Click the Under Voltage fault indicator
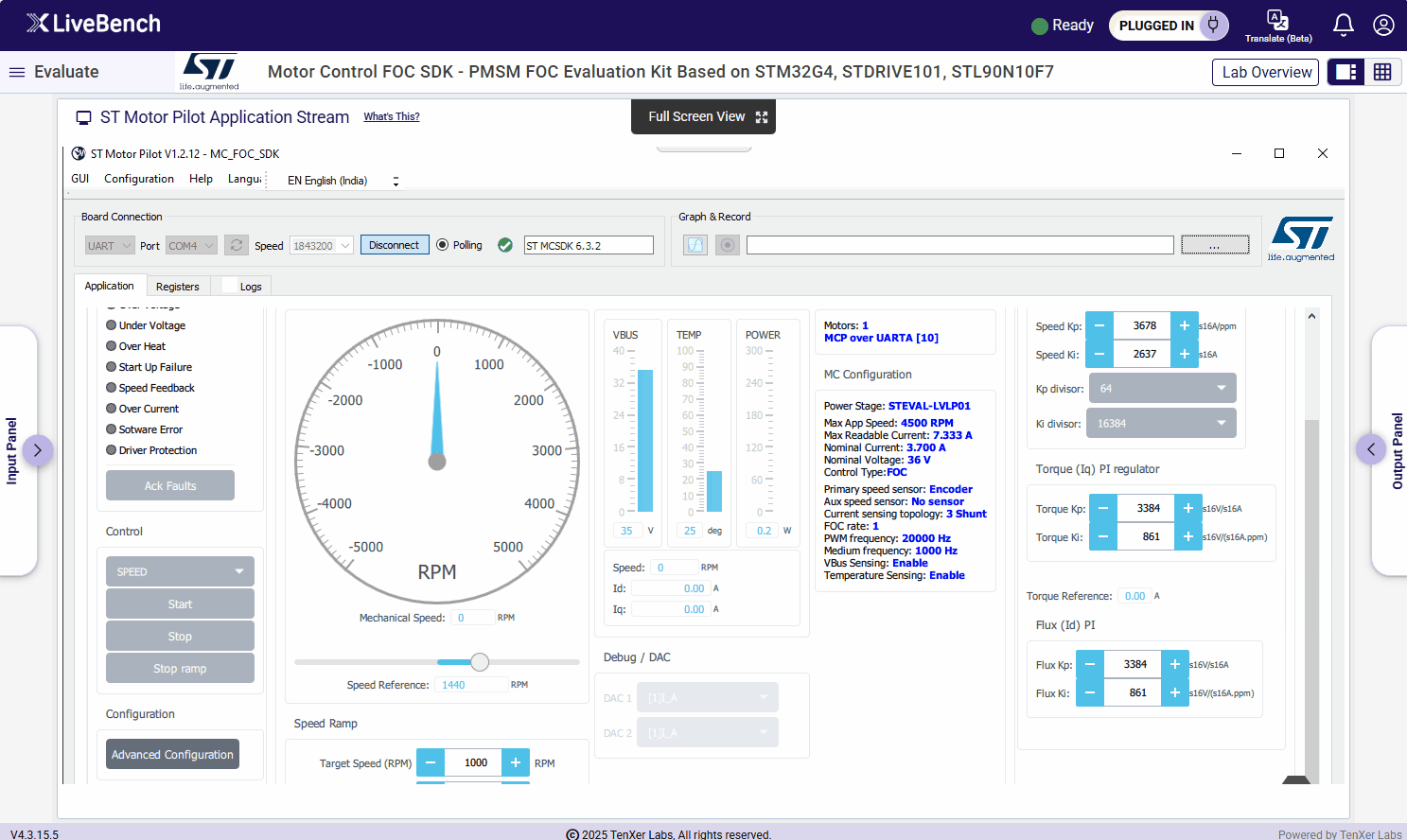 (111, 325)
